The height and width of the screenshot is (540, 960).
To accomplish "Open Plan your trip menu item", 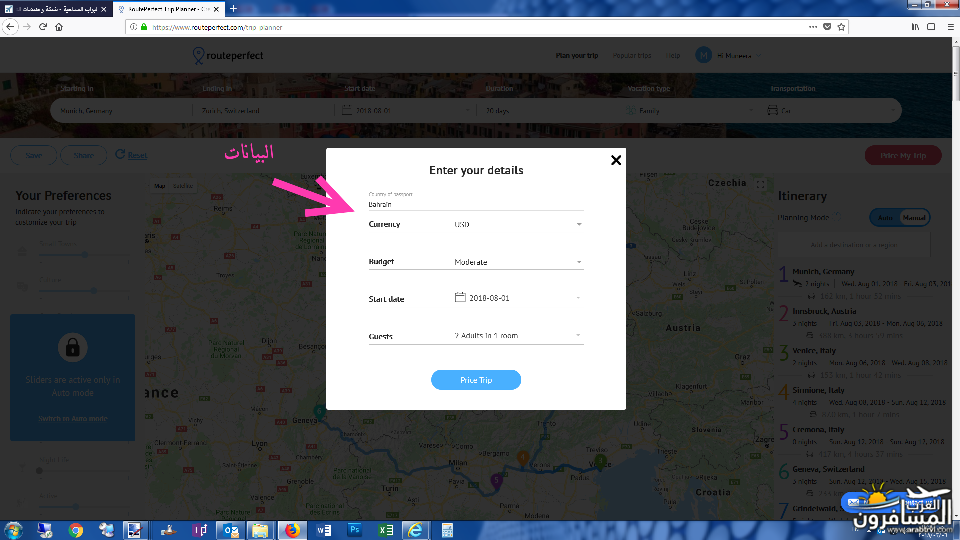I will click(577, 56).
